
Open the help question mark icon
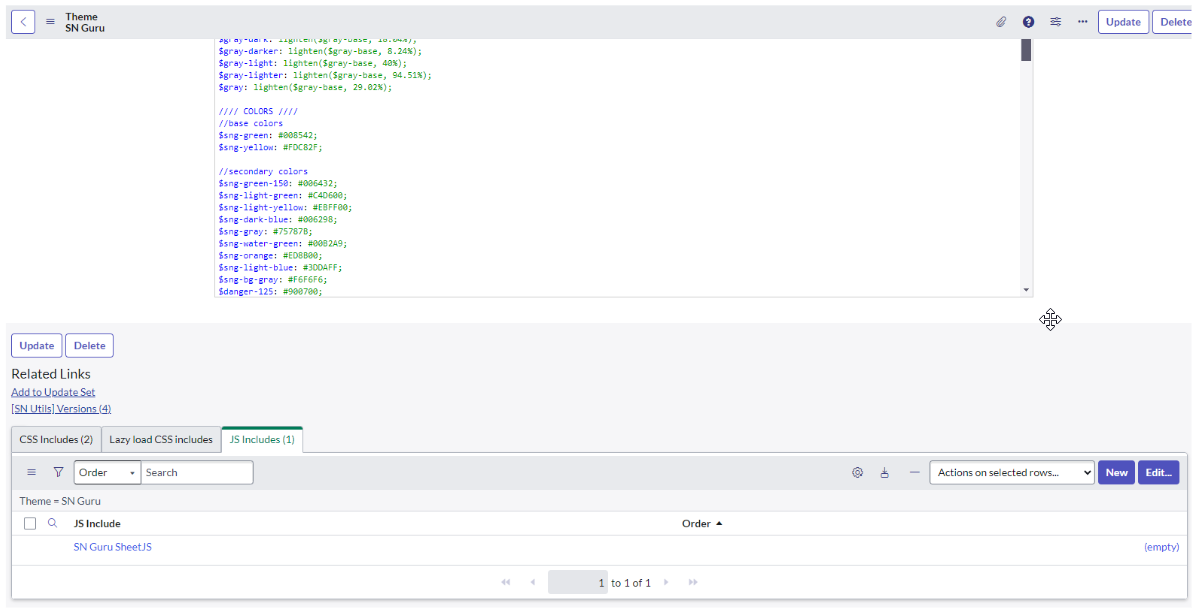coord(1028,22)
